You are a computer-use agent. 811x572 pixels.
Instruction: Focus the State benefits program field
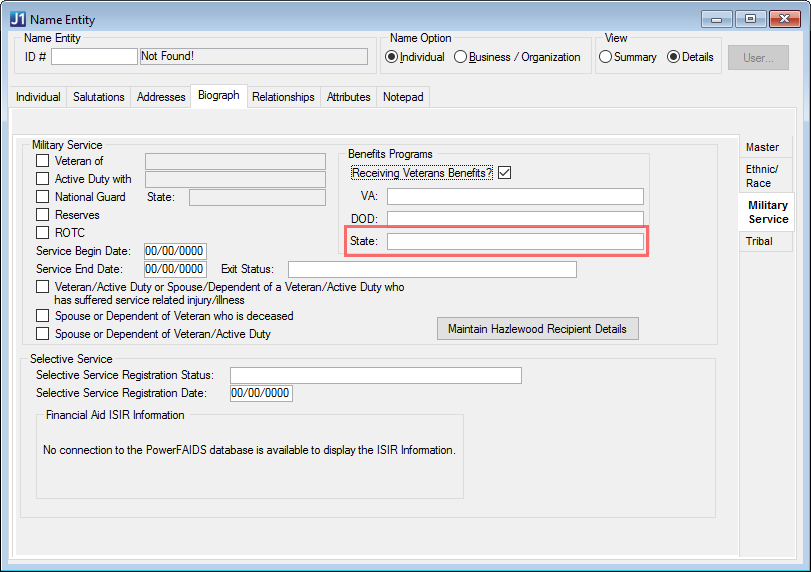(515, 241)
